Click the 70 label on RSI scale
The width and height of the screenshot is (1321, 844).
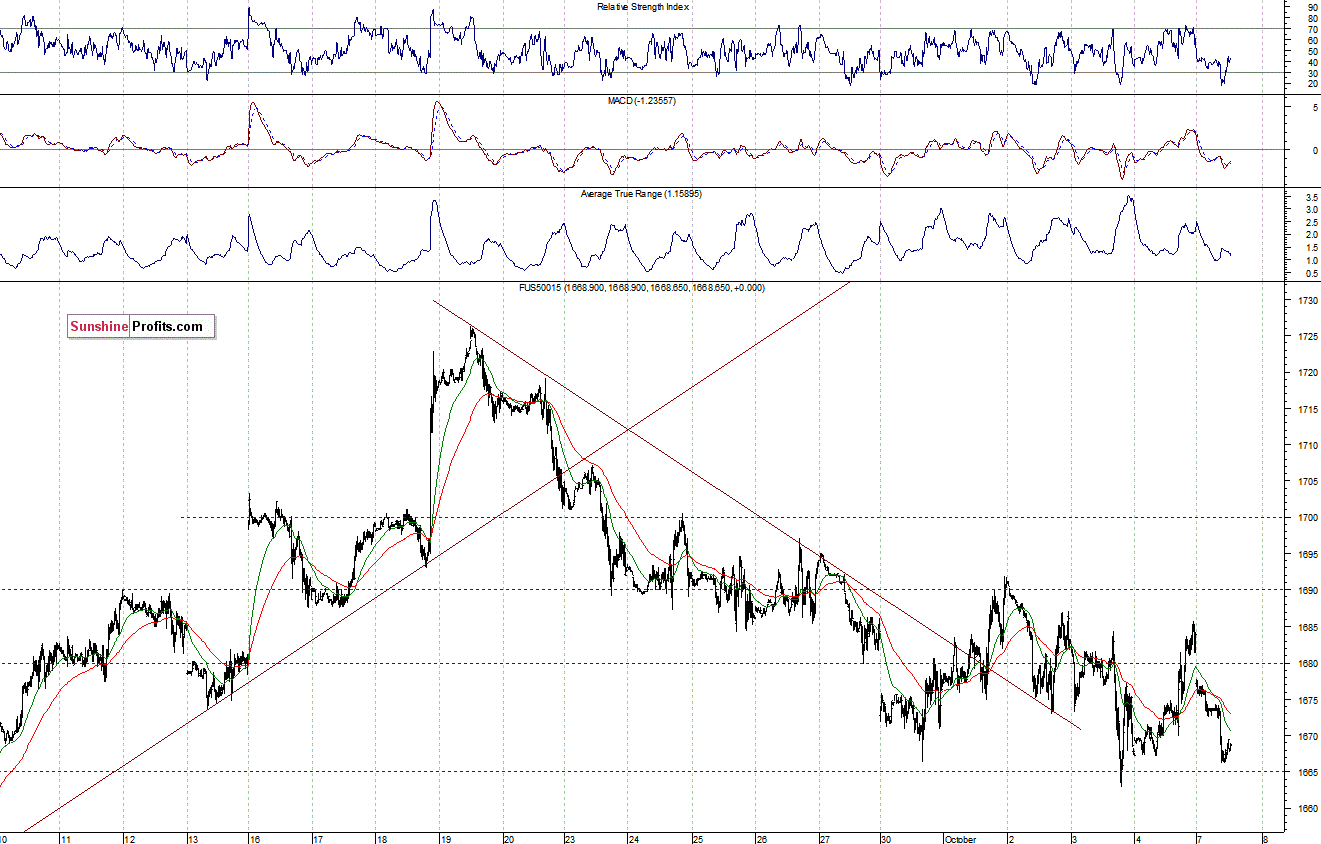1312,30
